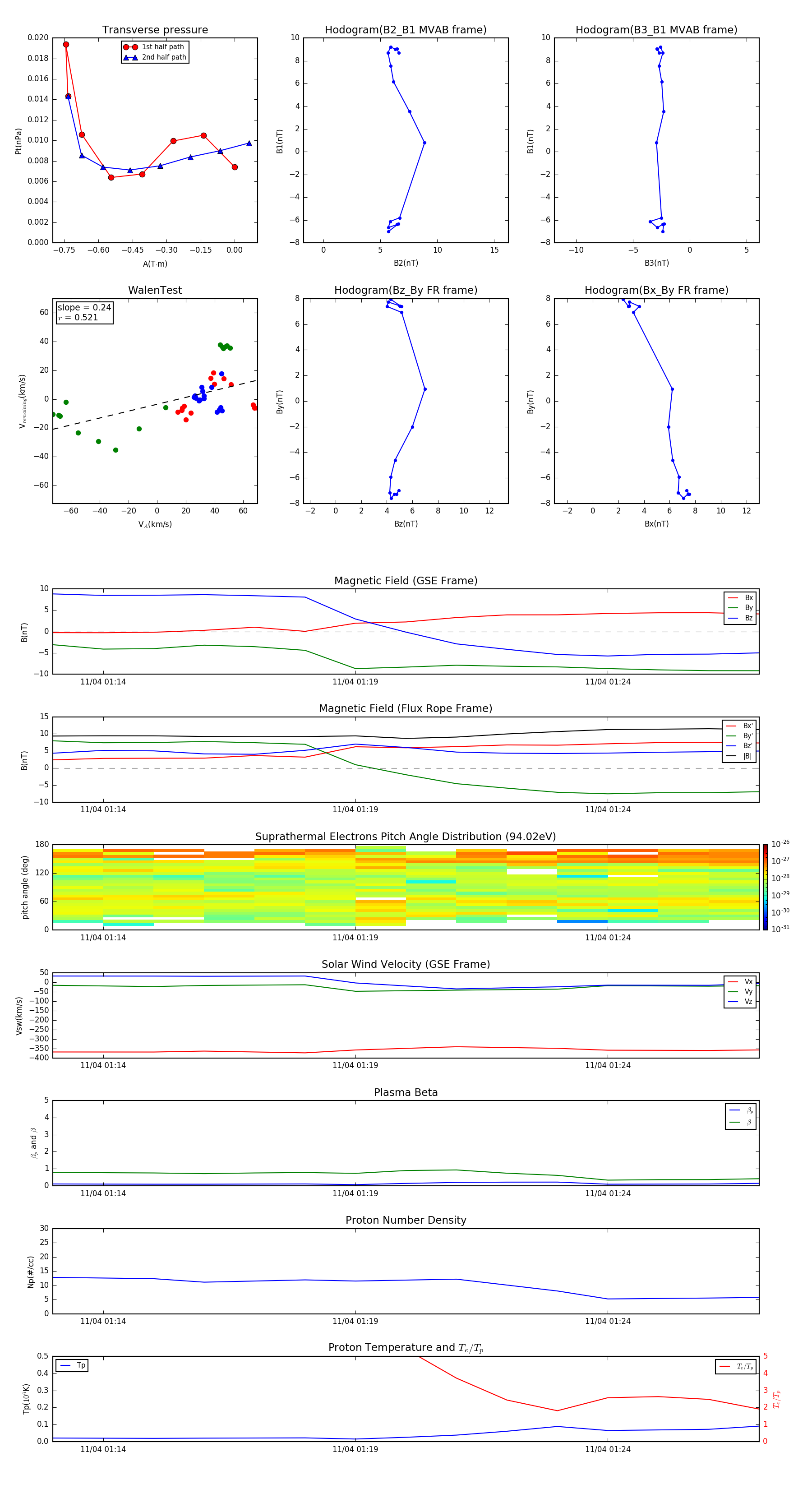Click the "Np(#/cc)" y-axis label

coord(31,1272)
